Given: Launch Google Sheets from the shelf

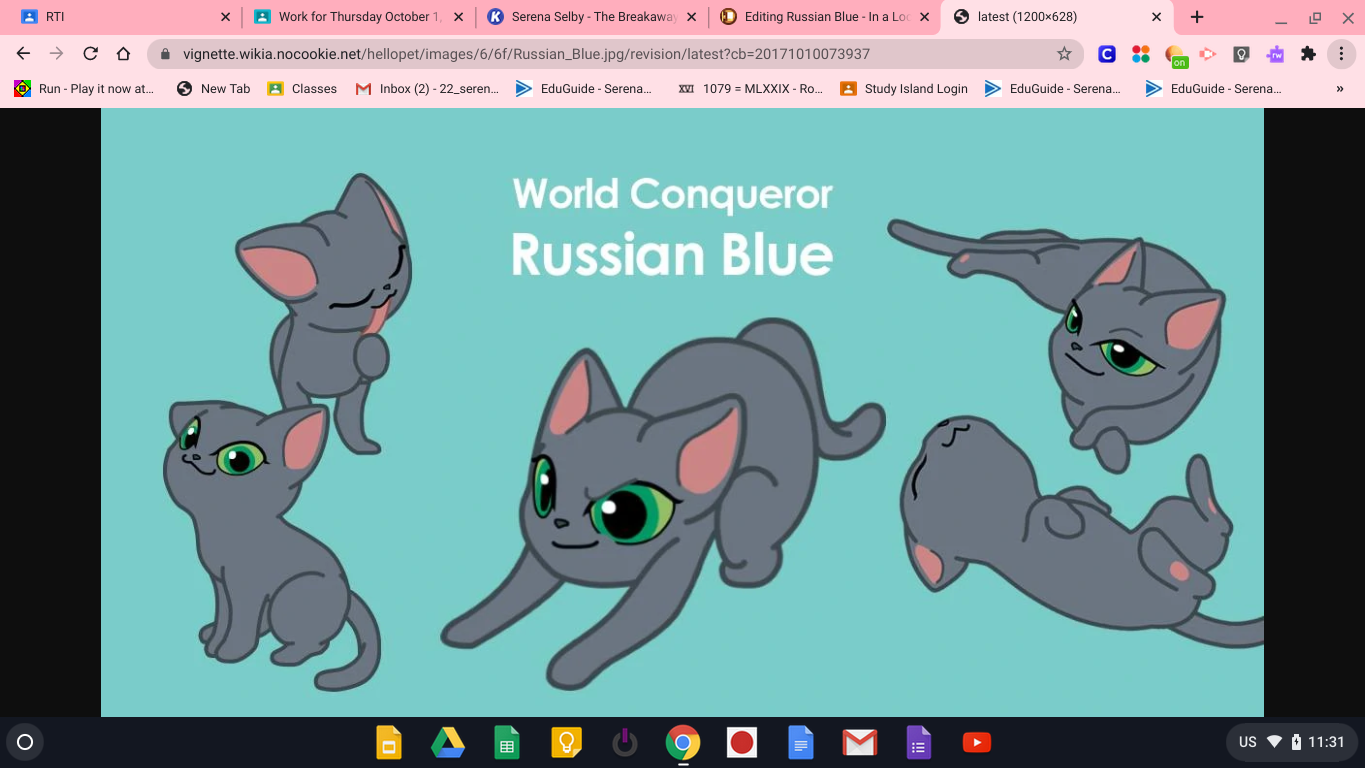Looking at the screenshot, I should pos(507,743).
